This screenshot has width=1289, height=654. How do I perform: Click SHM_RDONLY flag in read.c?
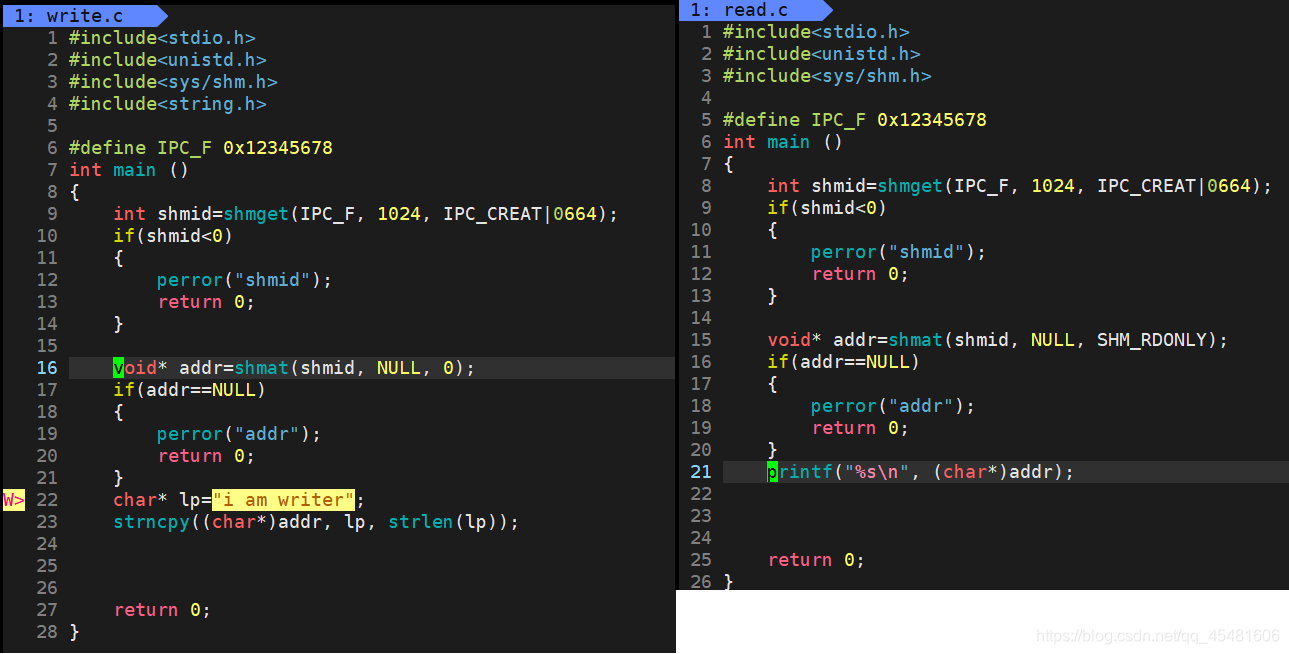pos(1152,340)
